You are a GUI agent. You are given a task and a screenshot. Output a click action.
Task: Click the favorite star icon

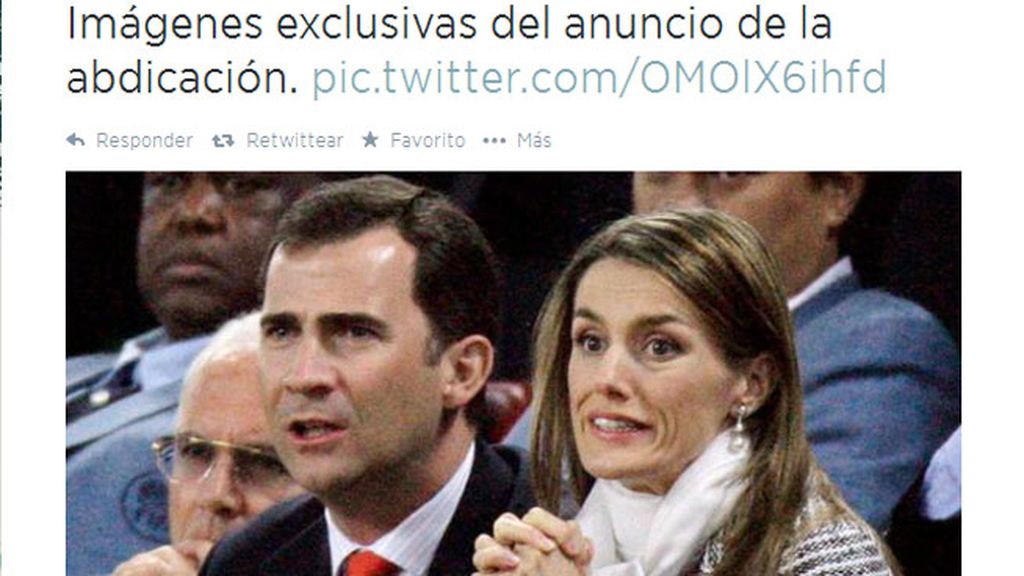tap(370, 139)
